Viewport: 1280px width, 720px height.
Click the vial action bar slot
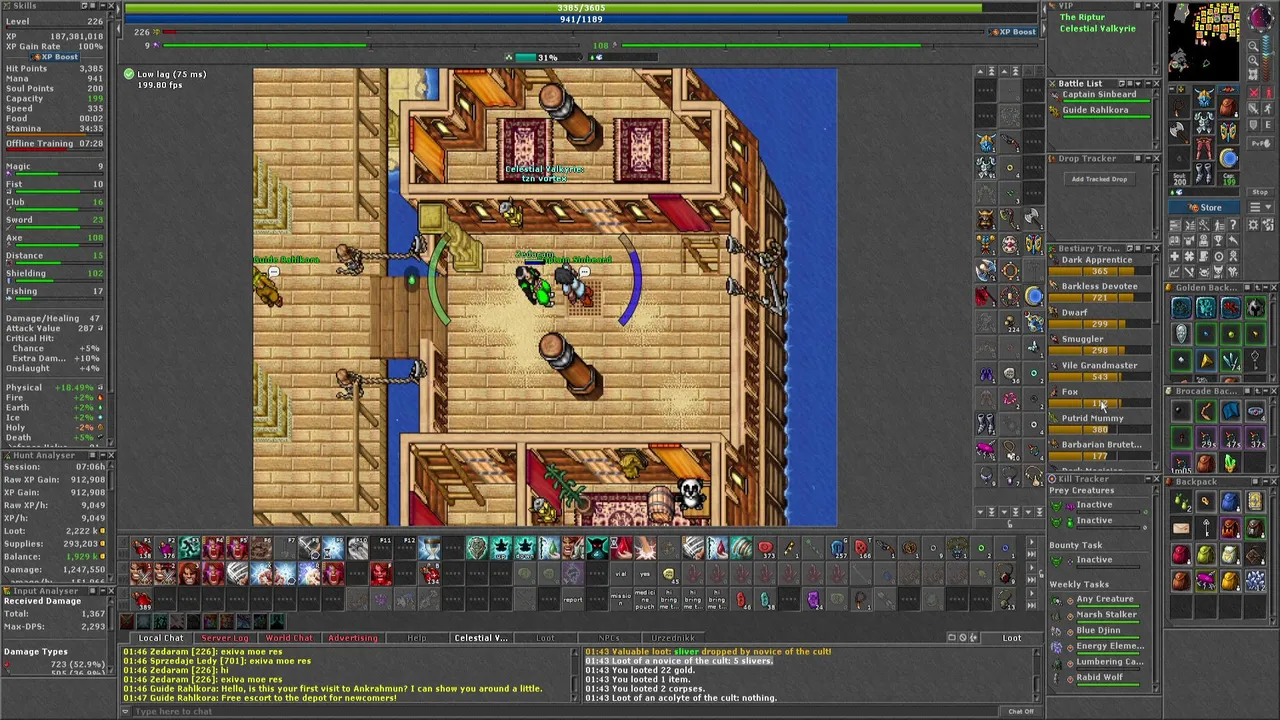tap(621, 574)
